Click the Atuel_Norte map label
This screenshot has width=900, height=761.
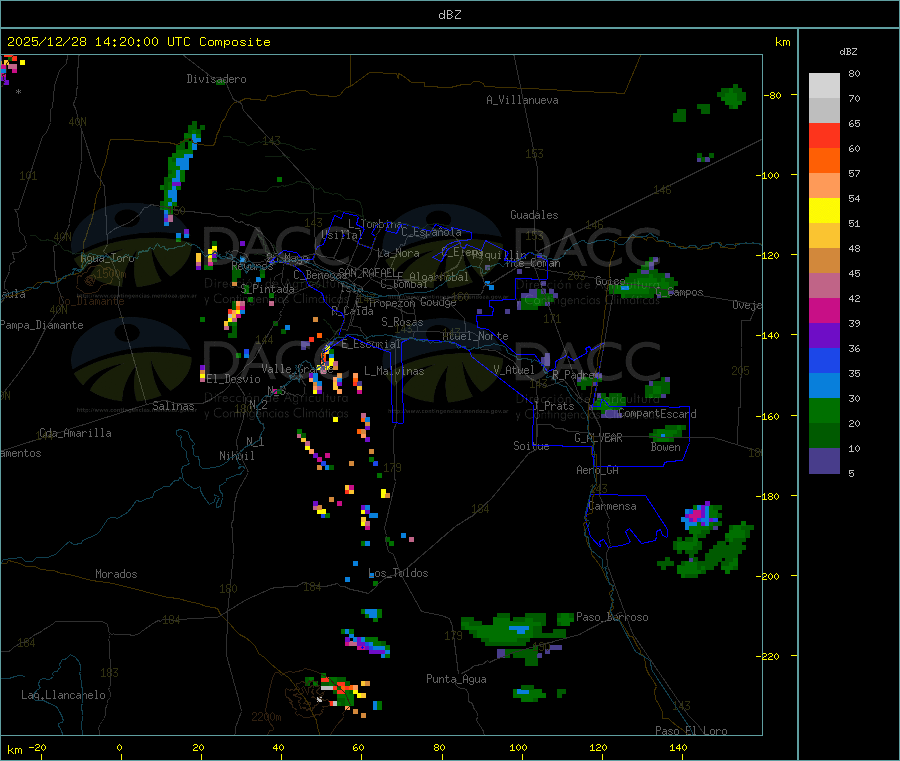click(x=475, y=336)
